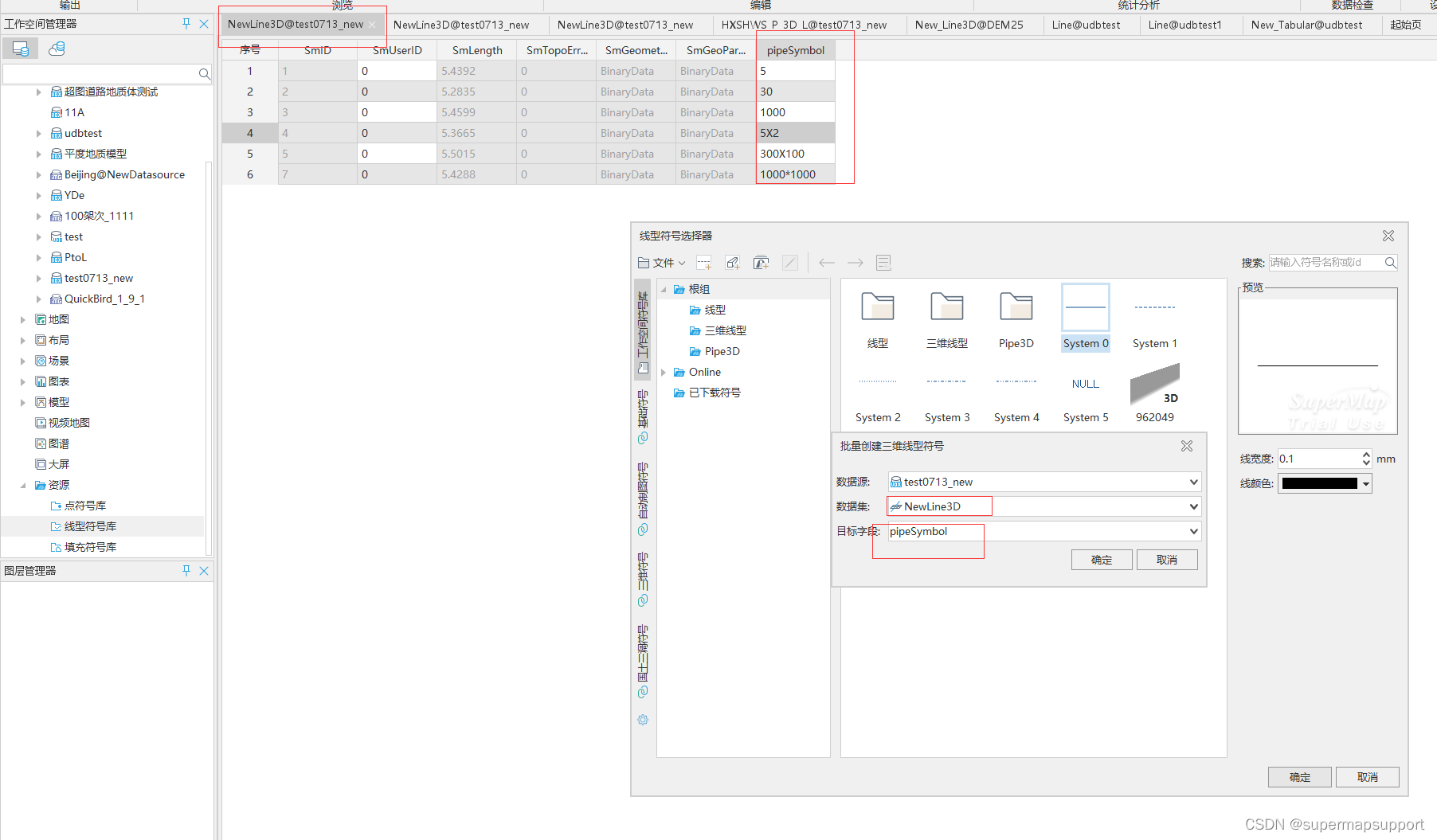Click the back arrow in symbol selector
Image resolution: width=1437 pixels, height=840 pixels.
pos(827,263)
